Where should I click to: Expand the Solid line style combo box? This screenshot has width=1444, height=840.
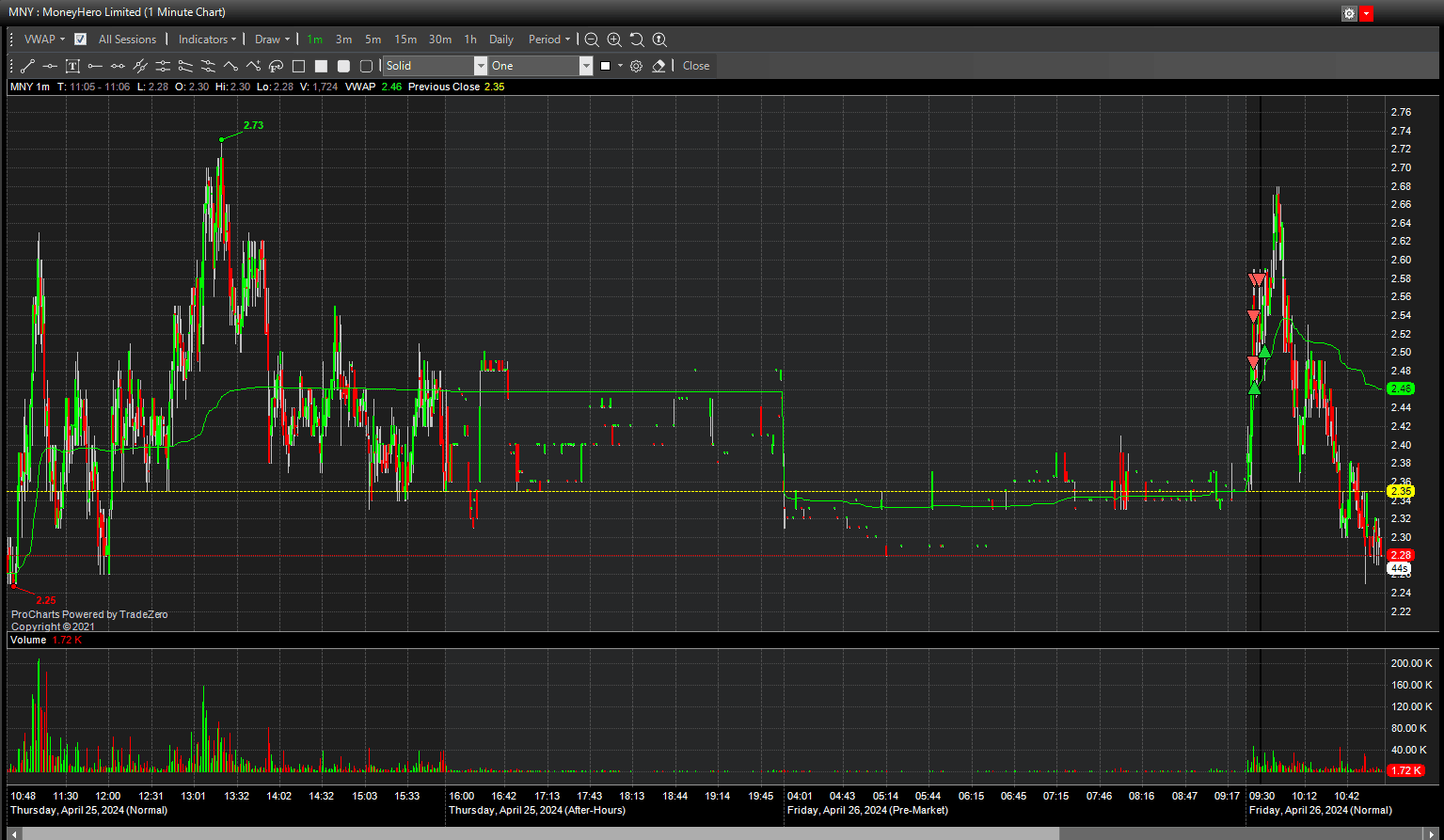click(x=480, y=66)
